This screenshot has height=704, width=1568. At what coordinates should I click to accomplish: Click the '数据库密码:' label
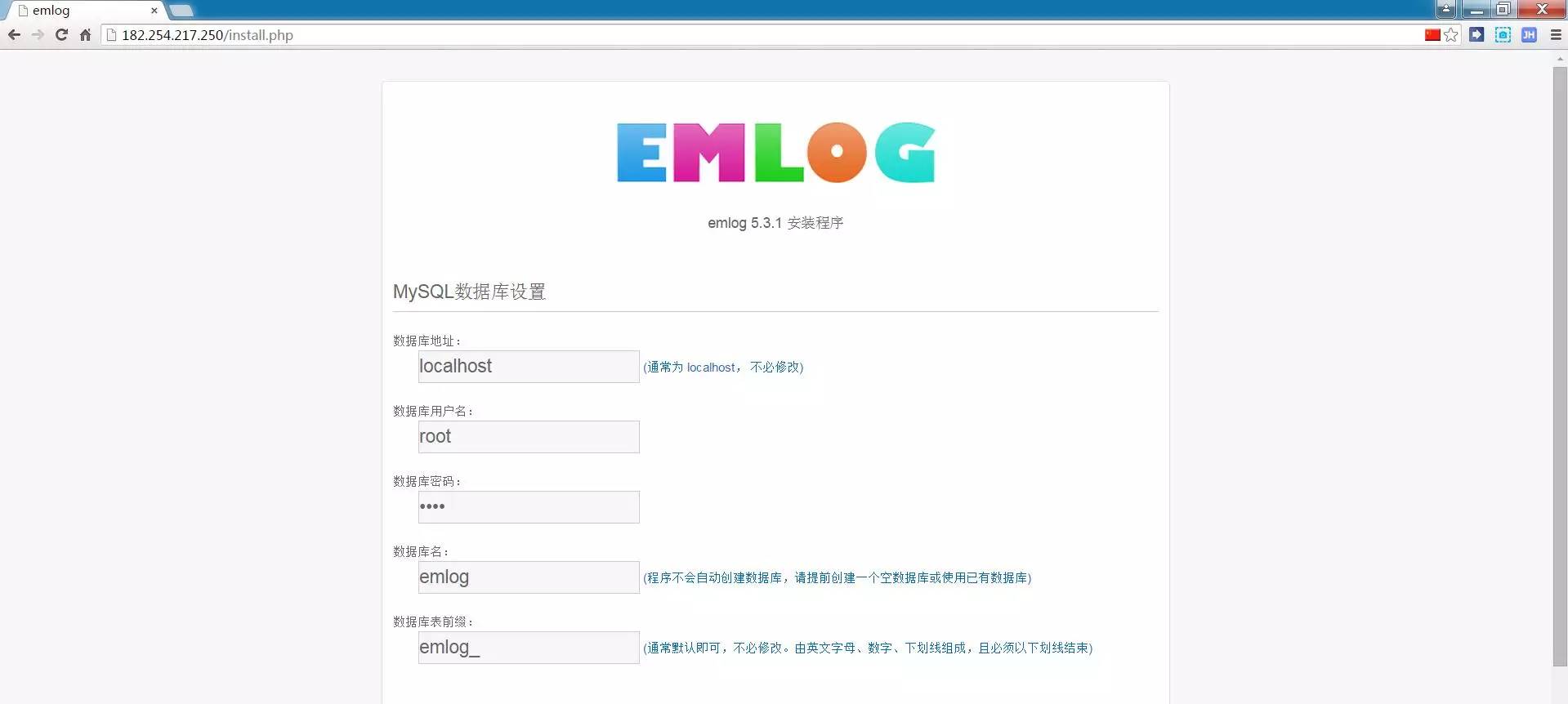point(427,481)
